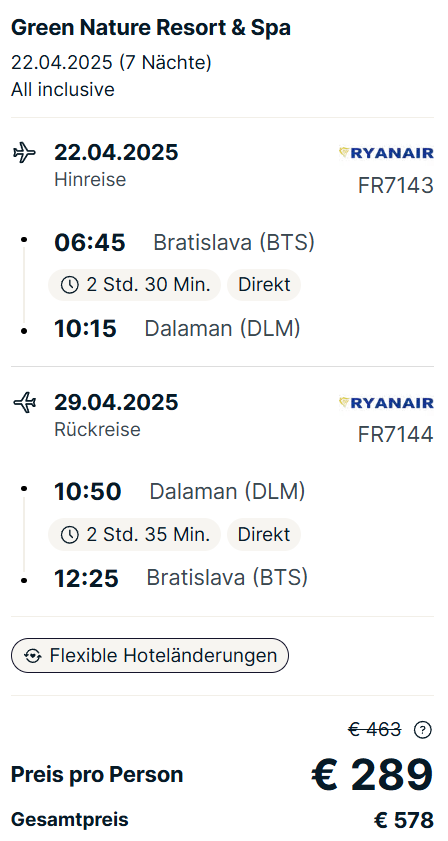Click the outbound flight airplane icon

(x=25, y=153)
